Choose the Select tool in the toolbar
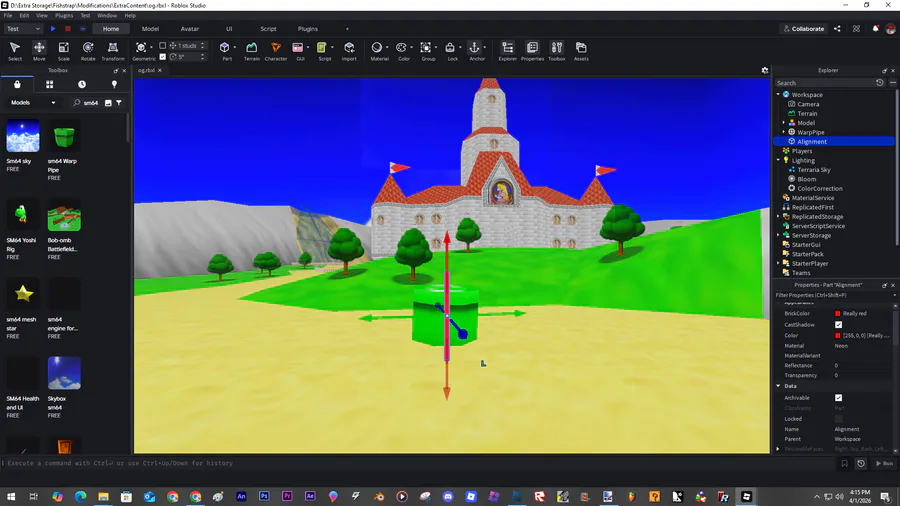Viewport: 900px width, 506px height. click(15, 50)
